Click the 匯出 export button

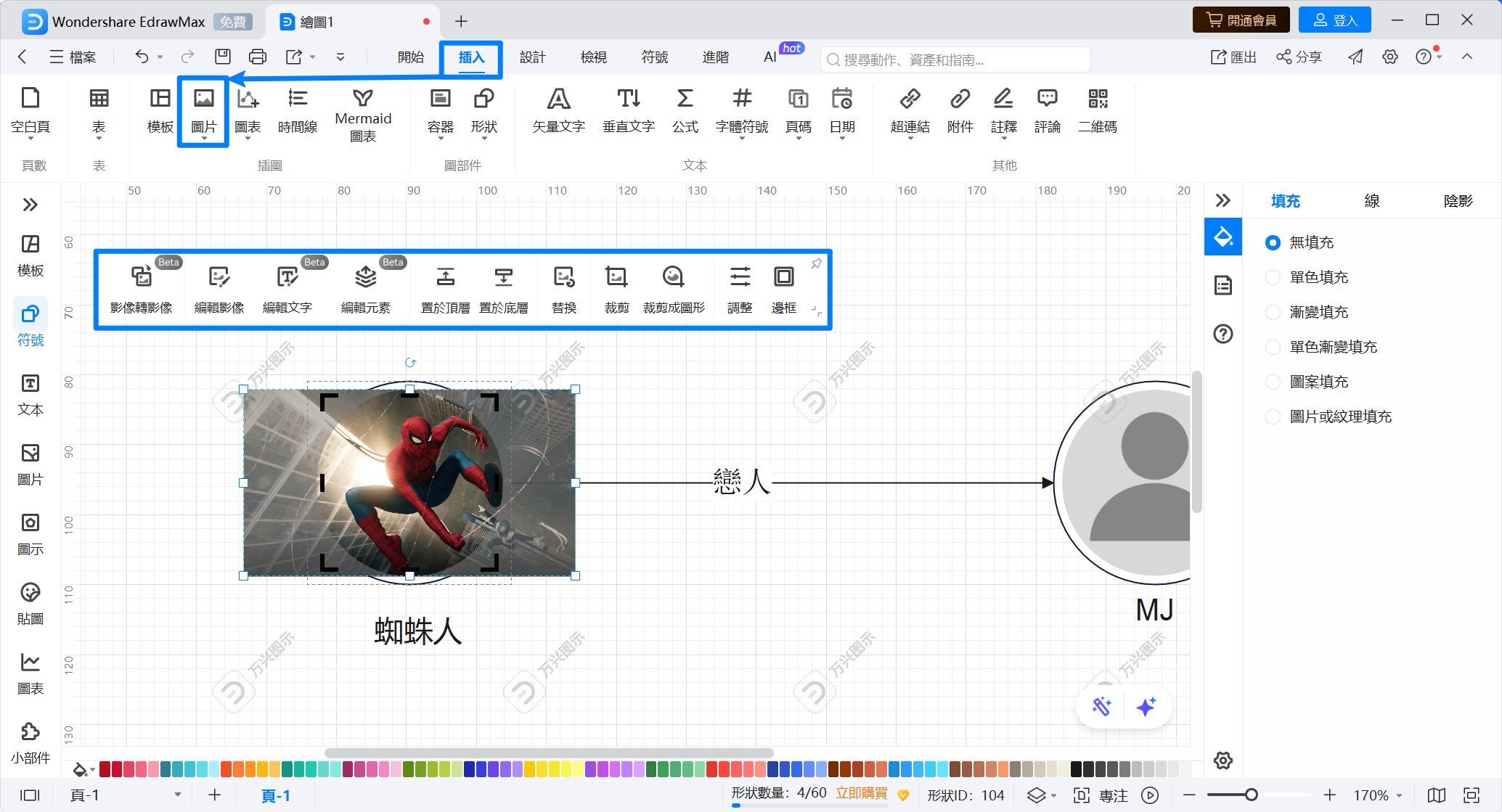[1233, 57]
